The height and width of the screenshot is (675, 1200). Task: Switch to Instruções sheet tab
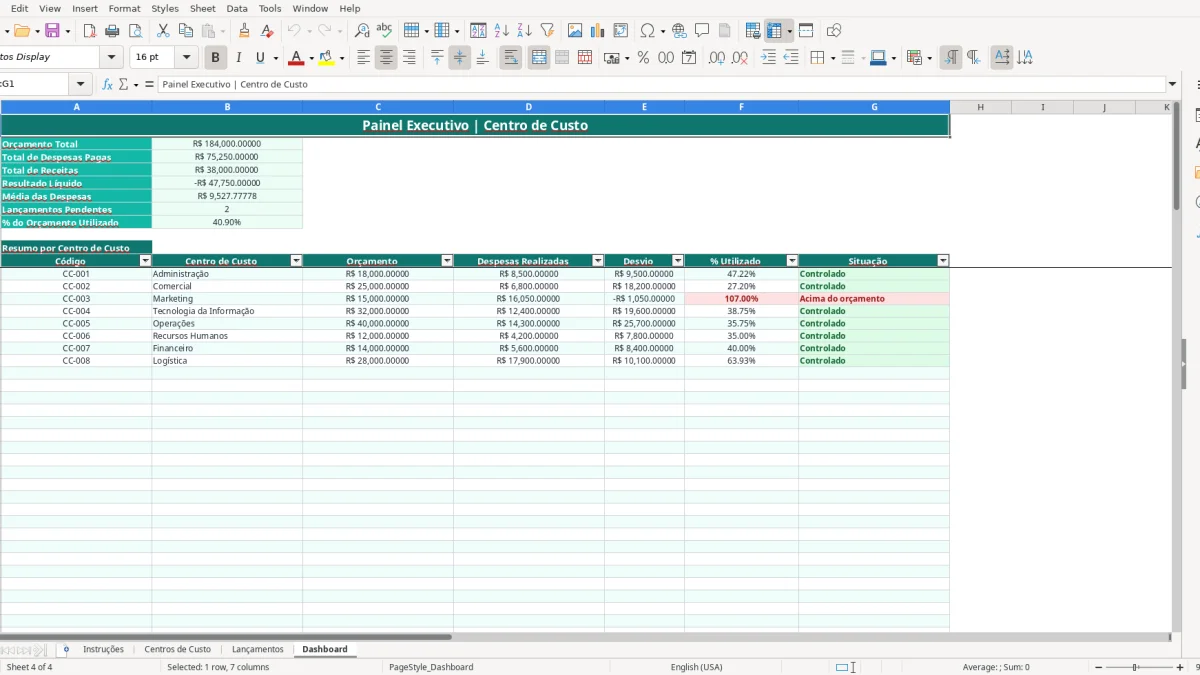(x=103, y=649)
